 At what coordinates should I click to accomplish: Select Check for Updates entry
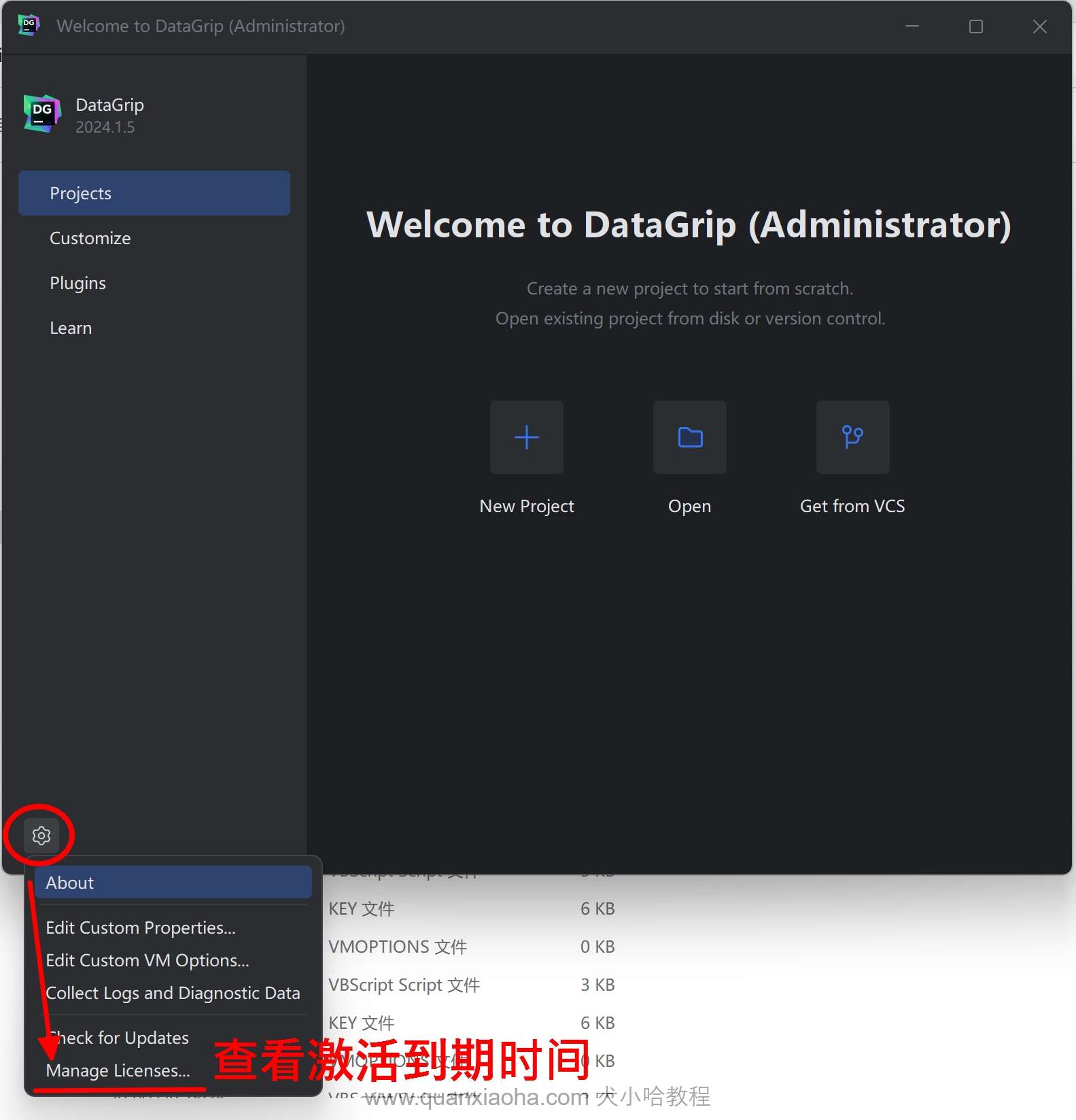[x=173, y=1038]
